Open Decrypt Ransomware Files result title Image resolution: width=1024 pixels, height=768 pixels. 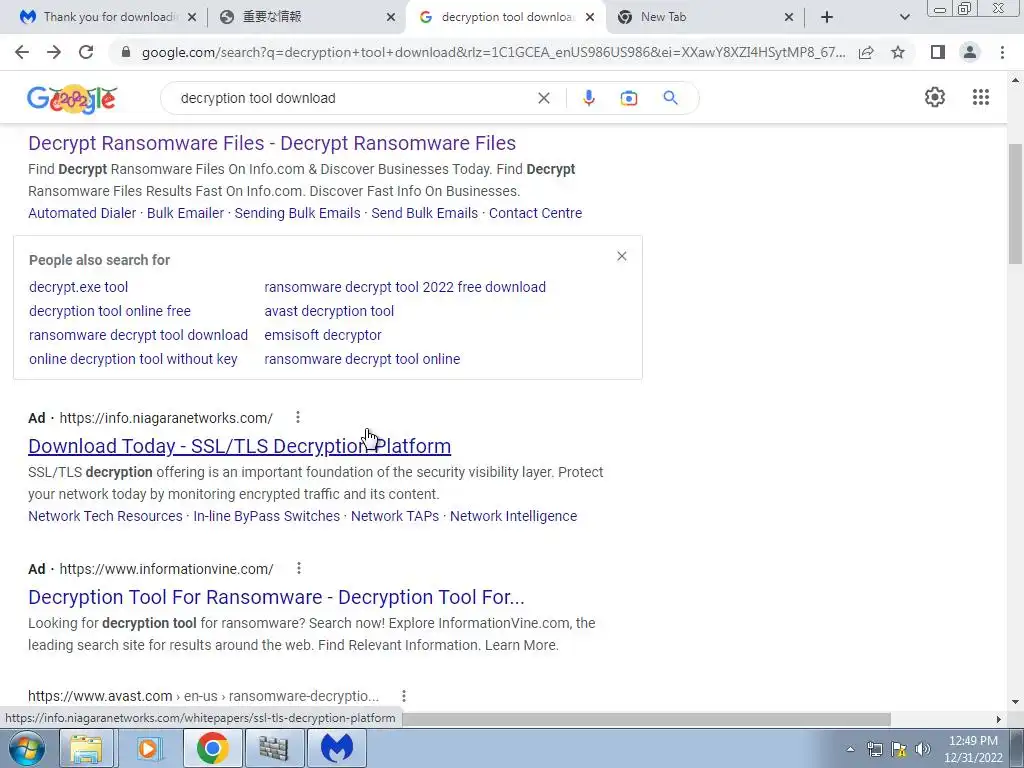[272, 143]
